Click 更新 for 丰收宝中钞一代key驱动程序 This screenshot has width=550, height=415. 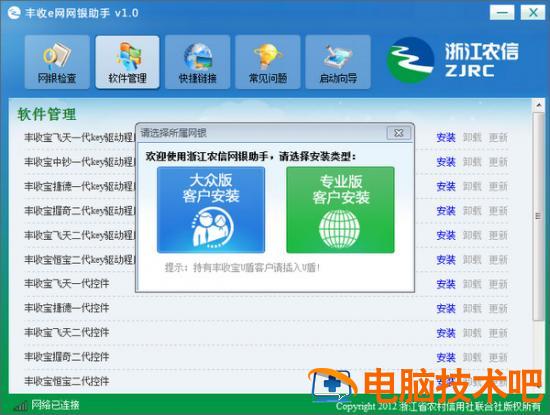click(x=498, y=162)
